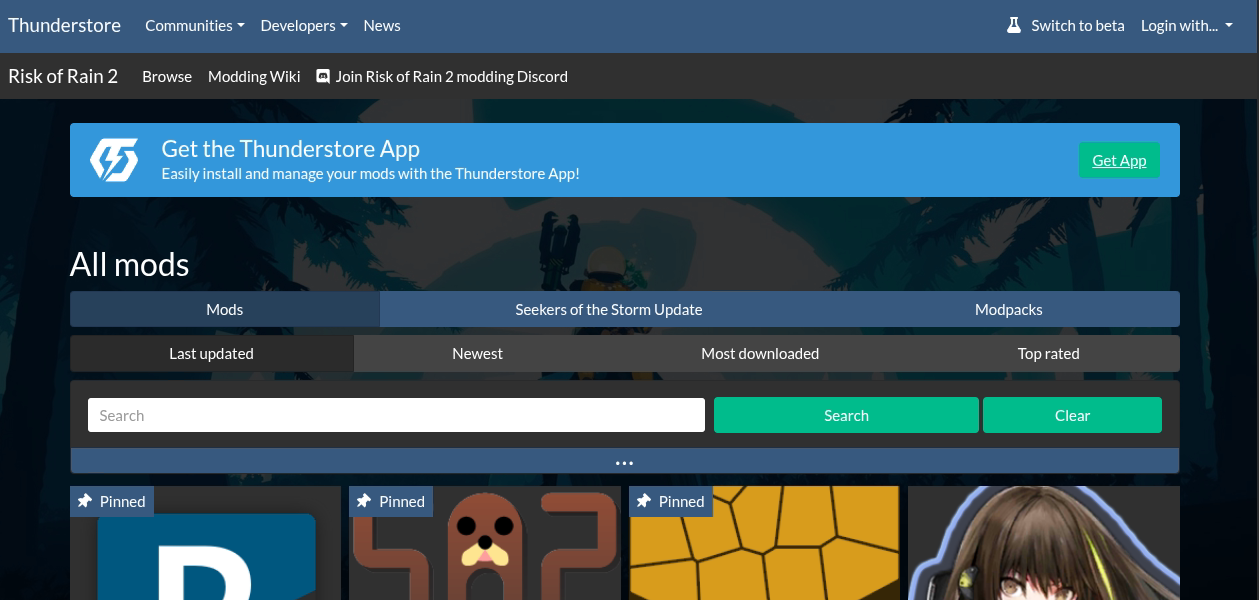Open the Communities dropdown menu

pyautogui.click(x=194, y=26)
